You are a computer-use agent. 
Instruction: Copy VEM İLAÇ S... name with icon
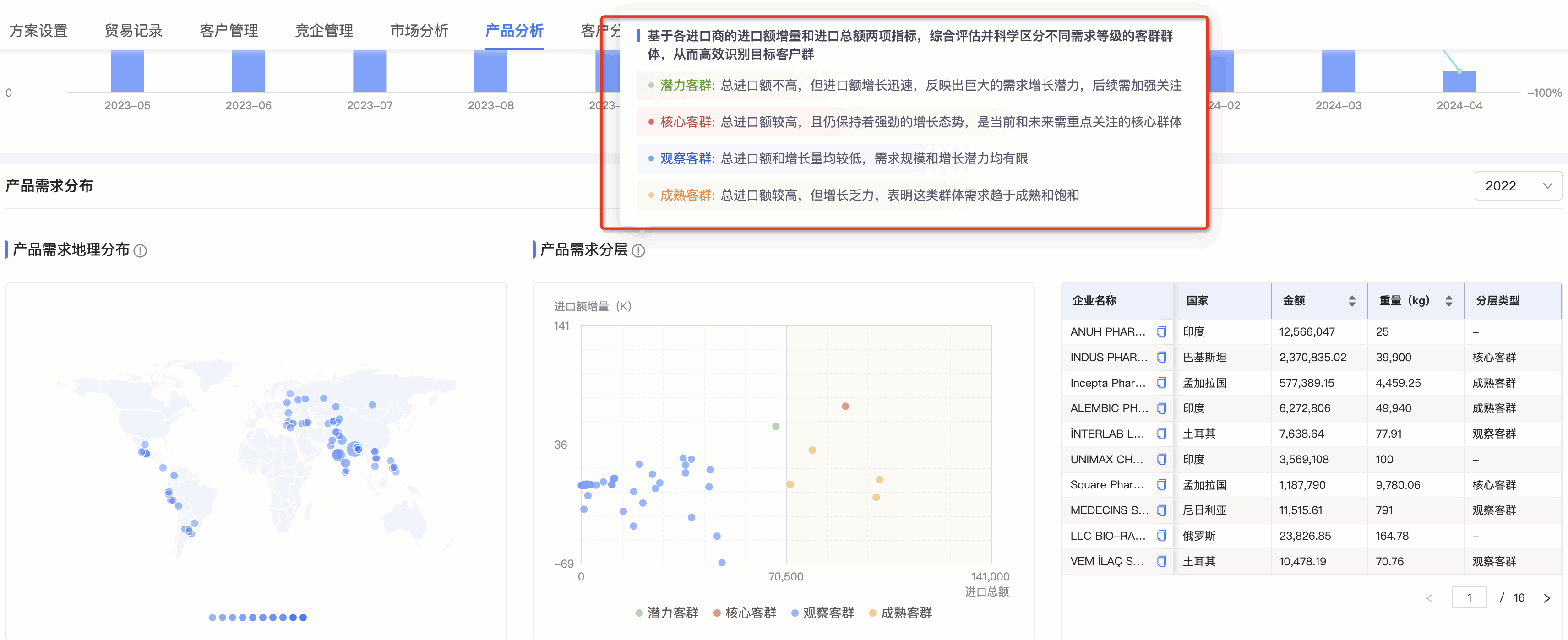[1161, 561]
